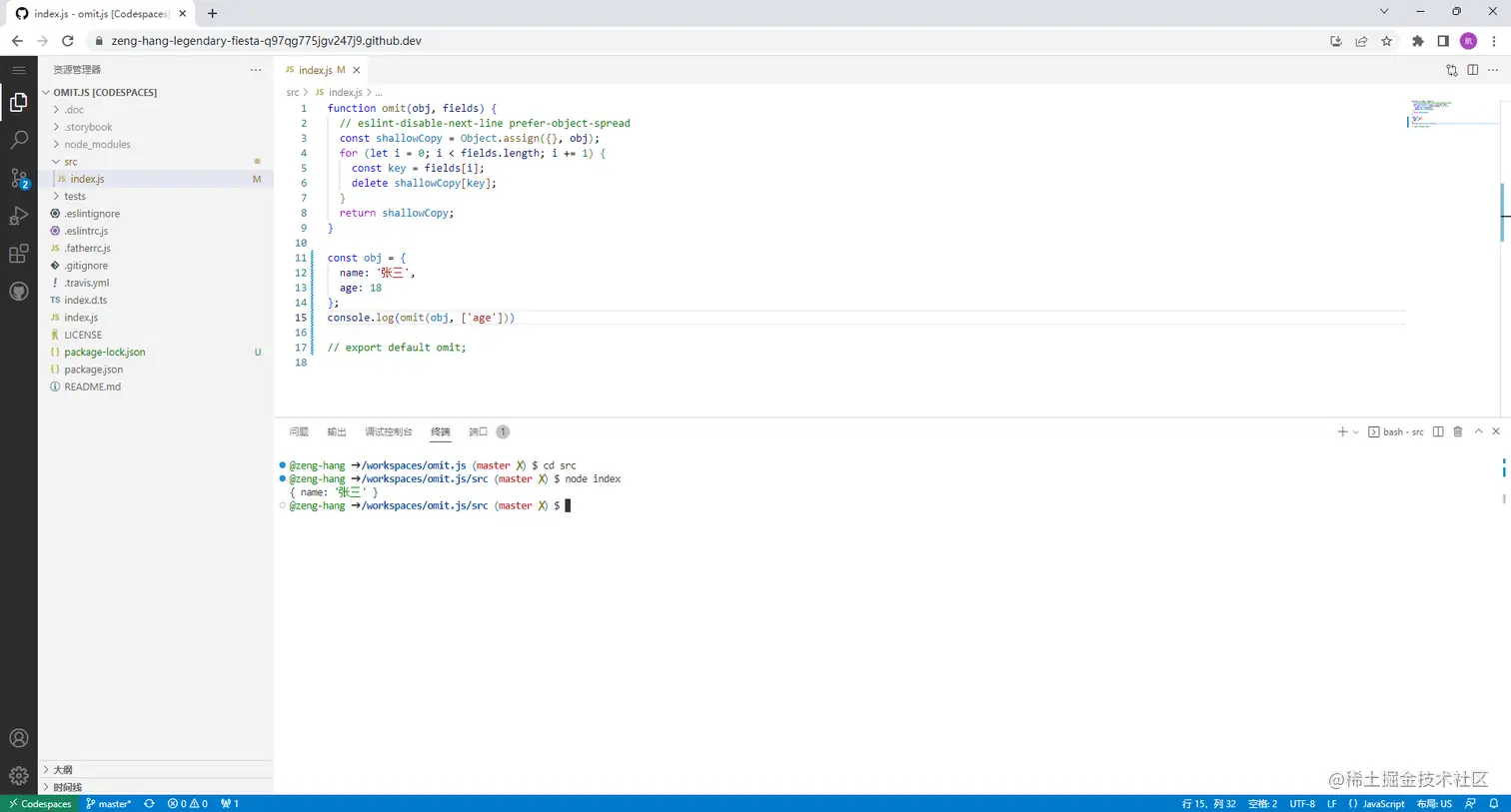Reload the browser page

pos(68,41)
